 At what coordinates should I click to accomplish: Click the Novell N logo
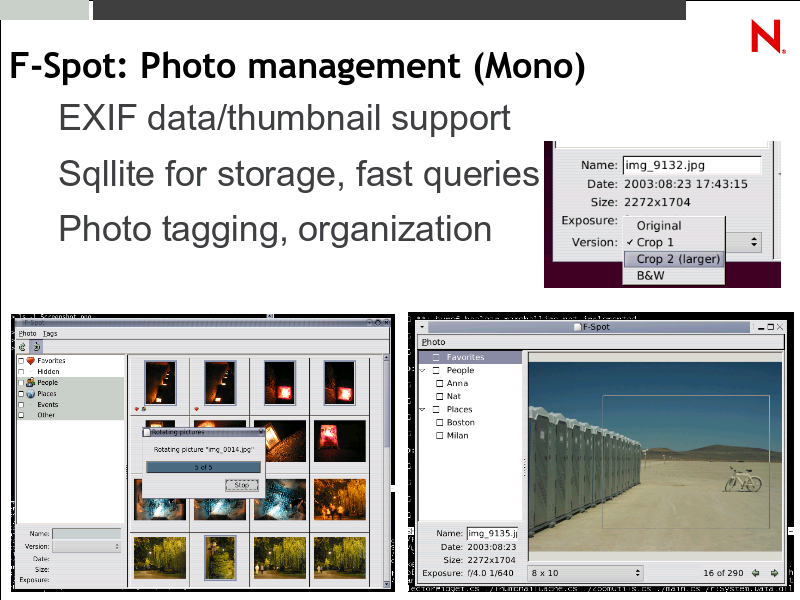tap(768, 36)
